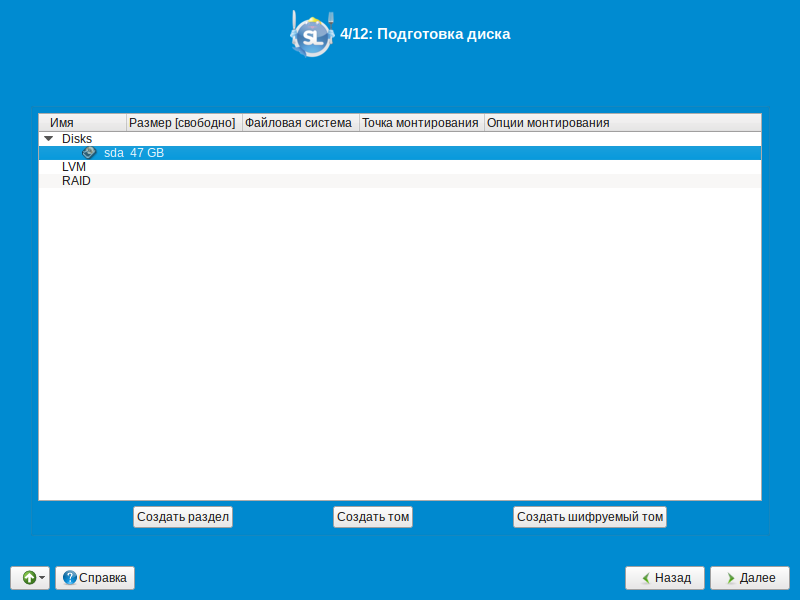Open the green arrow dropdown menu button
Viewport: 800px width, 600px height.
(30, 578)
